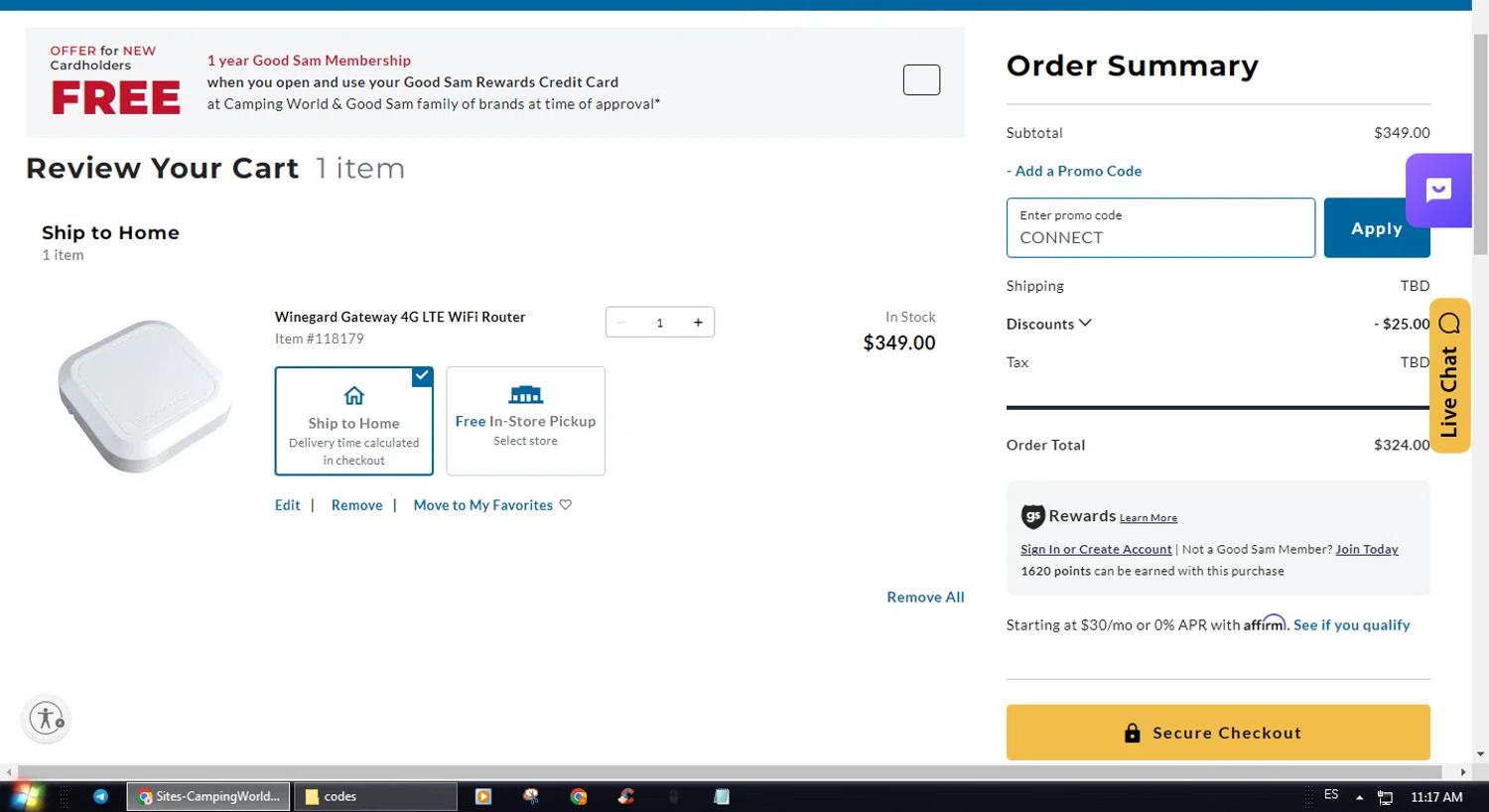This screenshot has height=812, width=1489.
Task: Click See if you qualify Affirm link
Action: pyautogui.click(x=1351, y=624)
